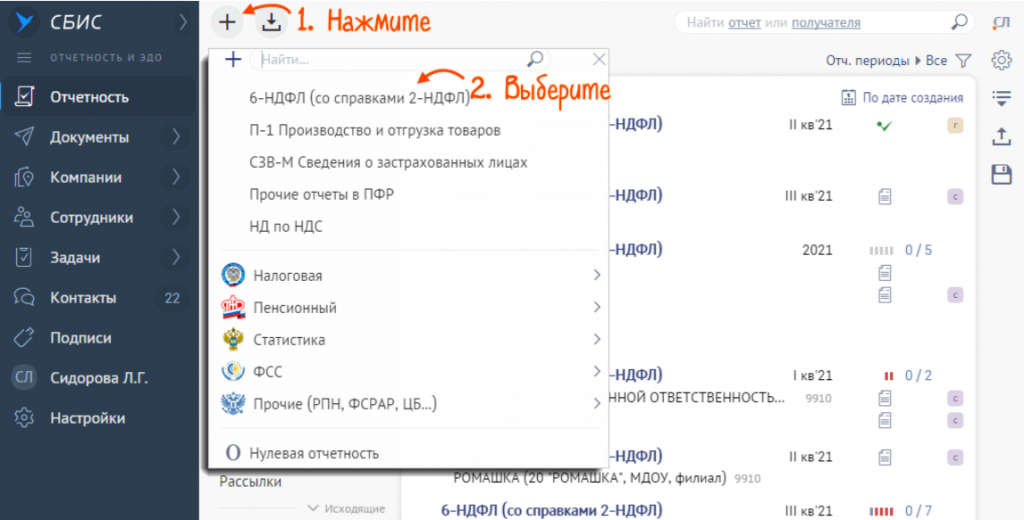Click the plus icon inside the popup
This screenshot has width=1024, height=520.
[233, 59]
